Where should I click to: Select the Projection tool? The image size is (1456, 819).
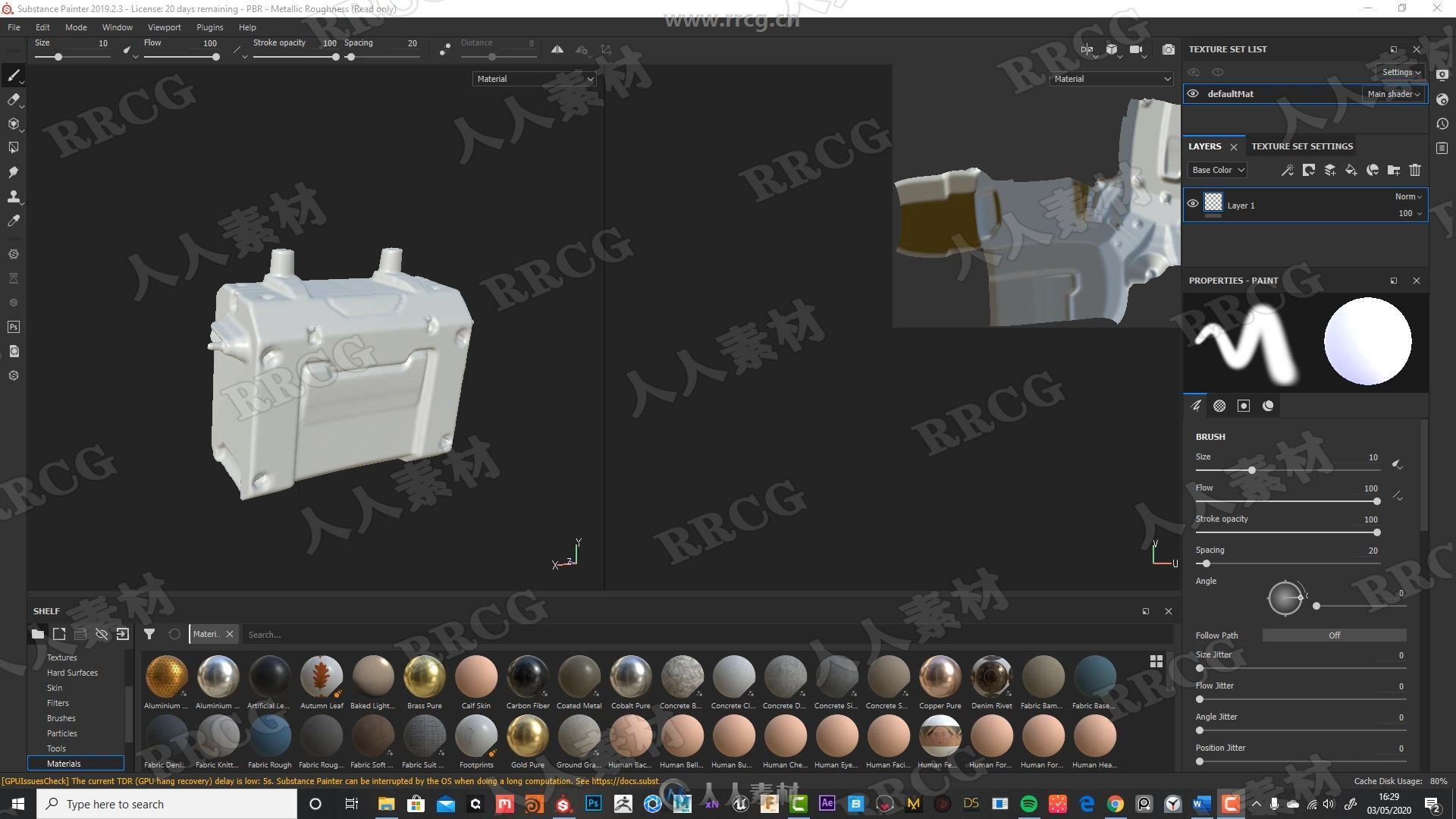pyautogui.click(x=13, y=124)
